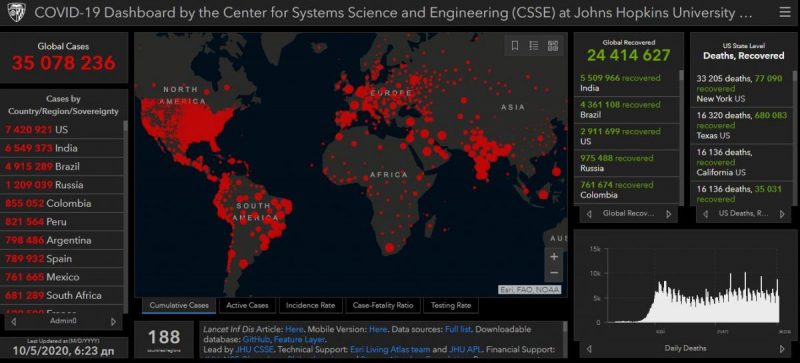Next arrow in US Deaths panel
The width and height of the screenshot is (800, 363).
[782, 214]
